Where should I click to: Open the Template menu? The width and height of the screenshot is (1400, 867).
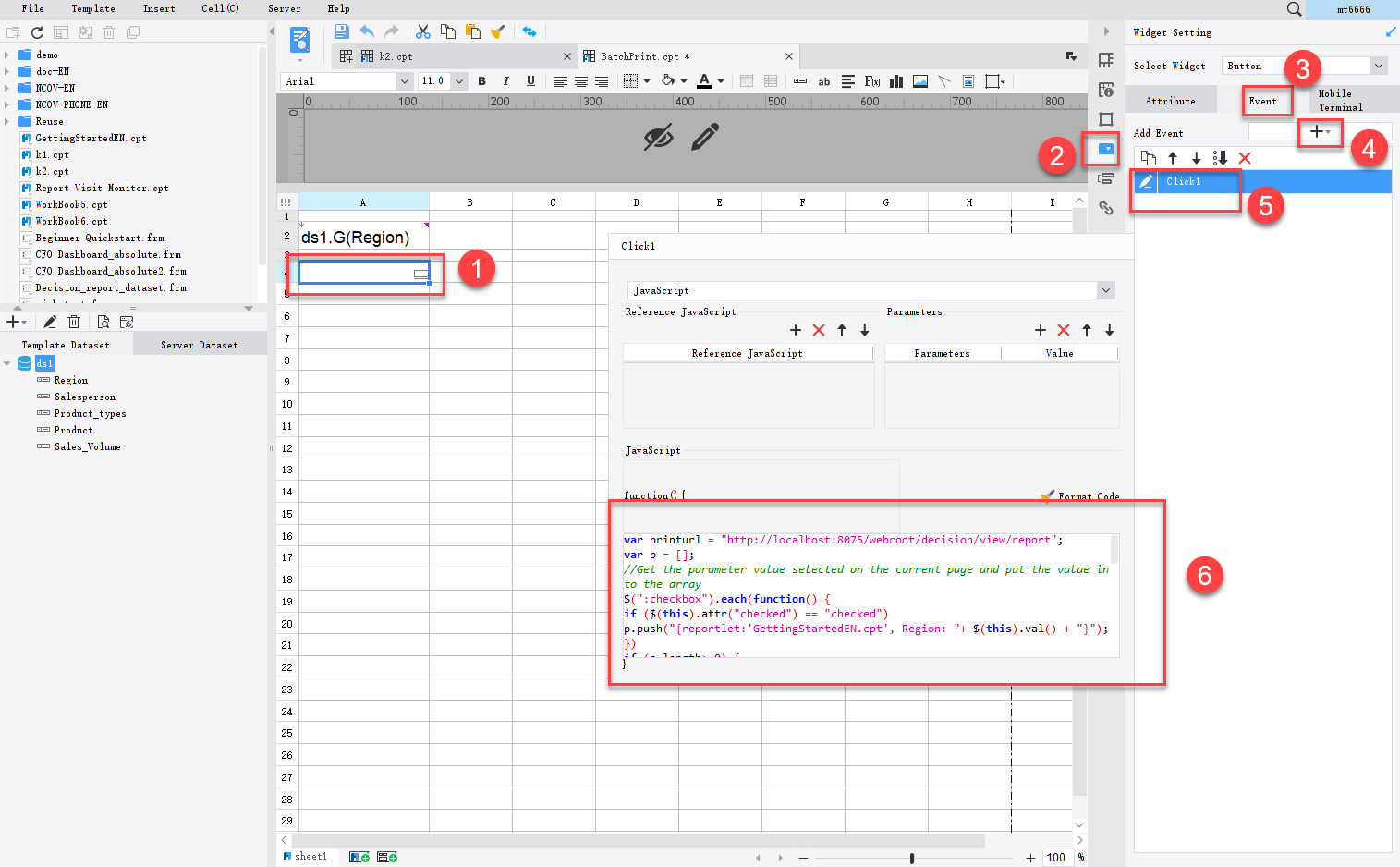pos(93,8)
